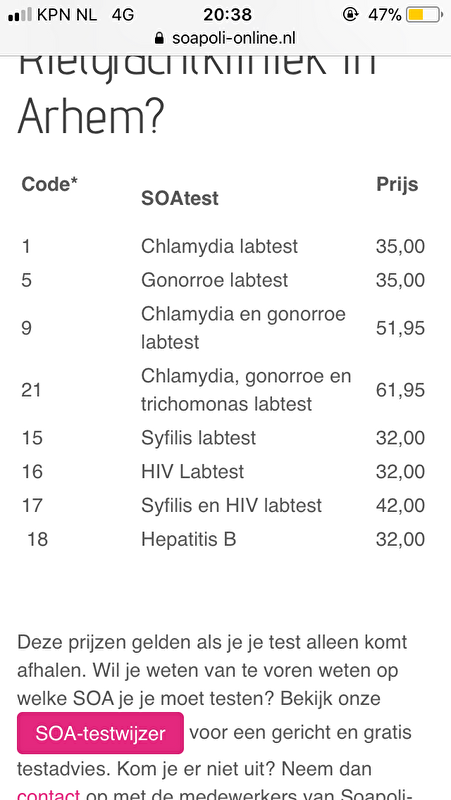Tap the cellular signal bars icon
Screen dimensions: 451x800
[20, 15]
